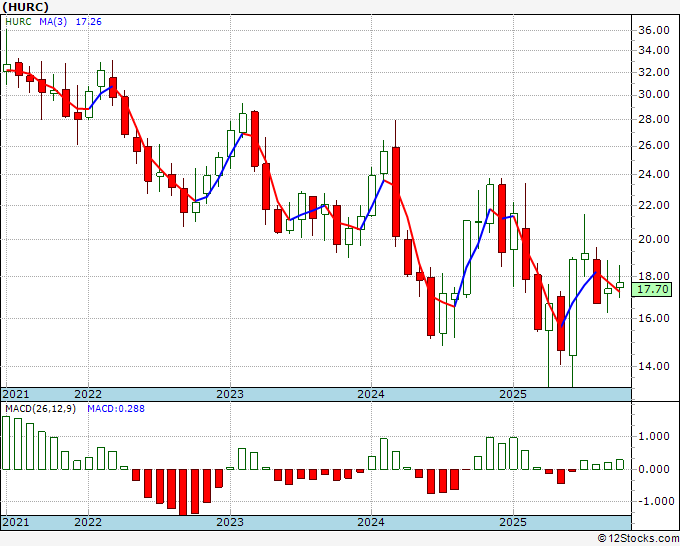Click the 20.00 price axis label
Viewport: 680px width, 546px height.
coord(654,239)
